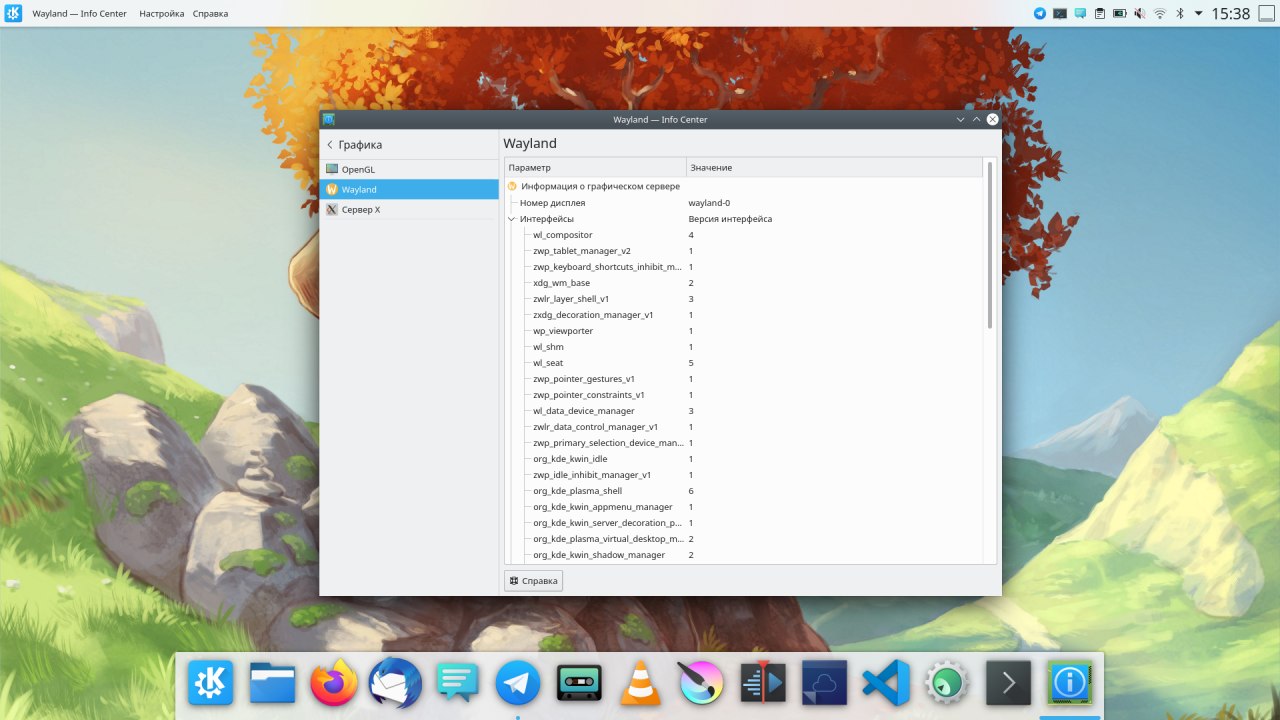
Task: Check the battery status tray icon
Action: 1120,13
